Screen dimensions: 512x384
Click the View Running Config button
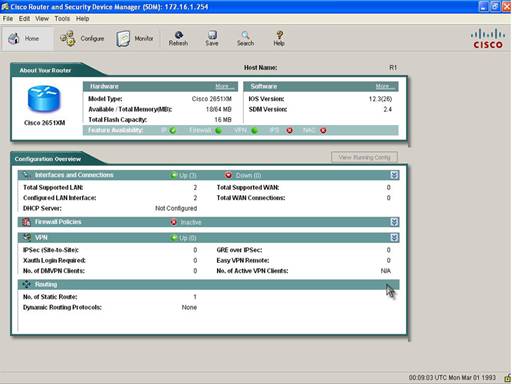[x=364, y=157]
